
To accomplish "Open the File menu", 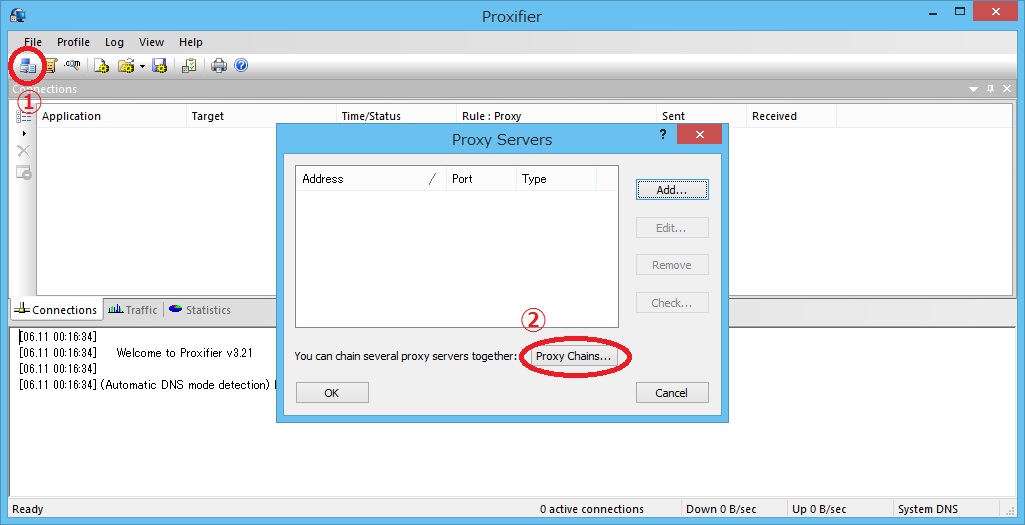I will point(32,42).
